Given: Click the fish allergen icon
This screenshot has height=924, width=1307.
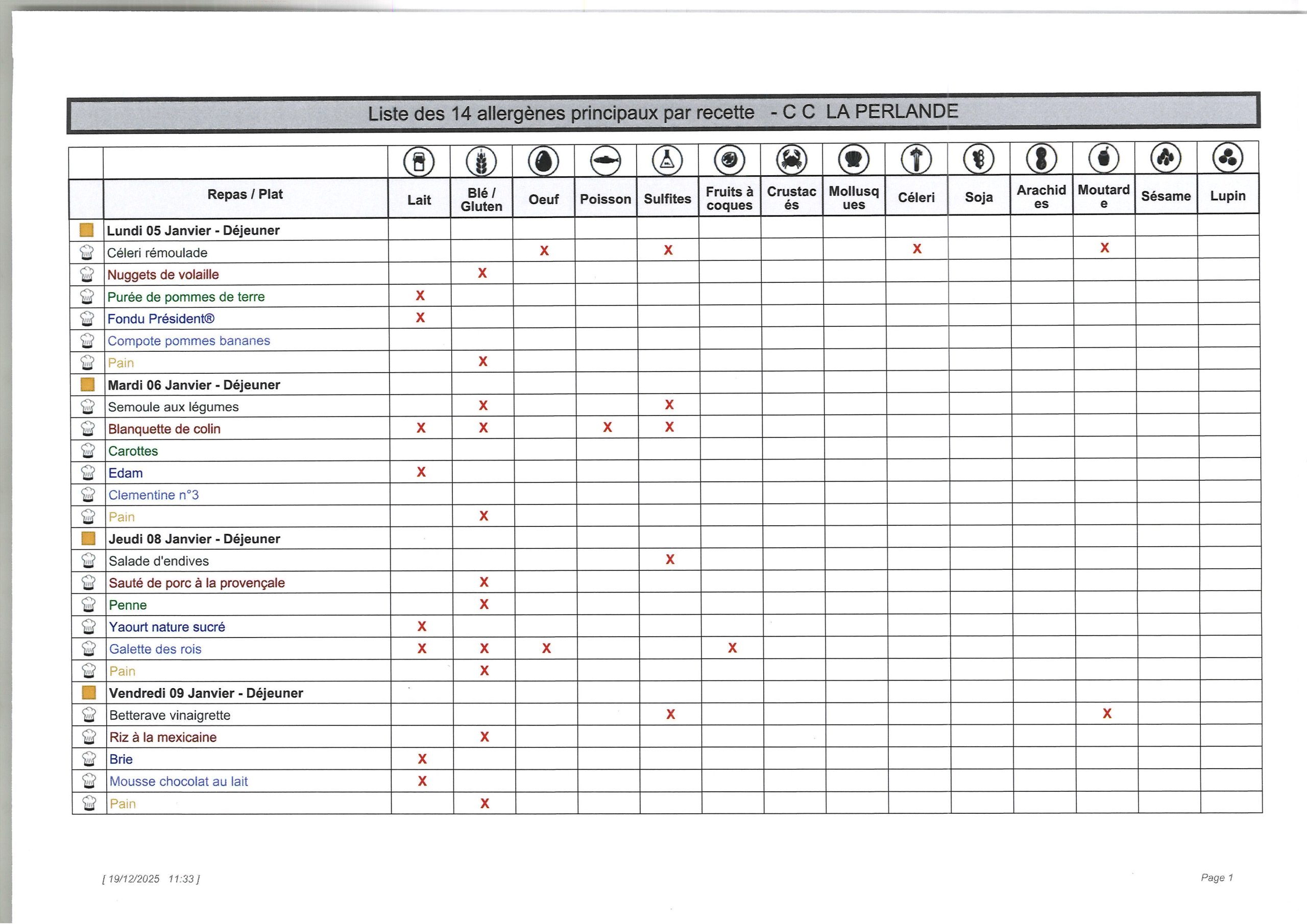Looking at the screenshot, I should pyautogui.click(x=606, y=160).
